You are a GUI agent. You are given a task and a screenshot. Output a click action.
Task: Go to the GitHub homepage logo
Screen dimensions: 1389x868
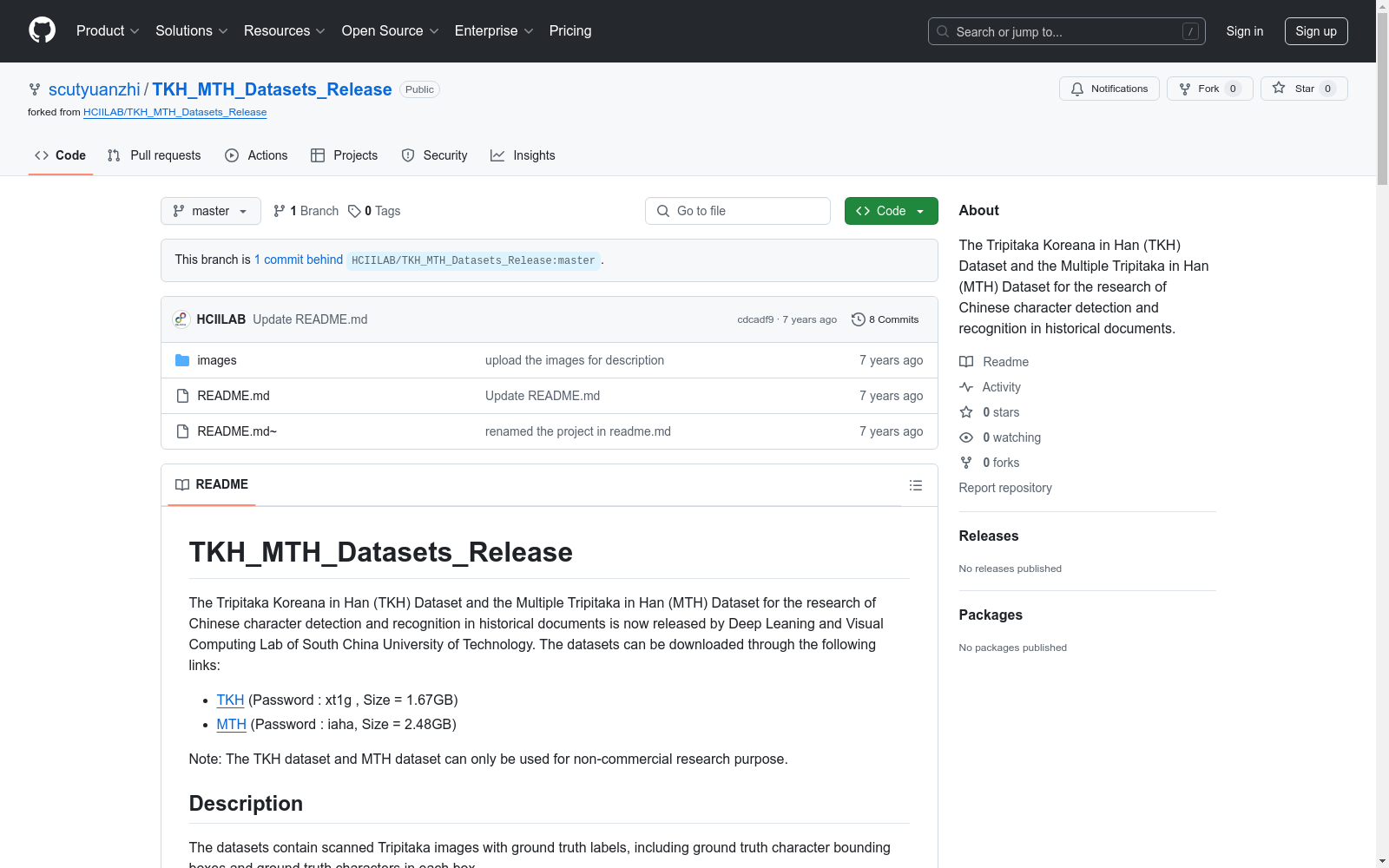point(42,30)
